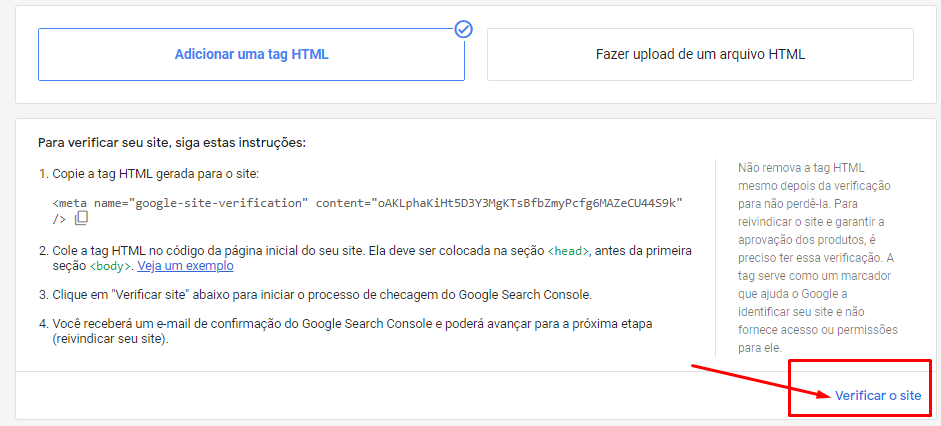Select the "Adicionar uma tag HTML" option
Viewport: 941px width, 426px height.
click(x=251, y=54)
